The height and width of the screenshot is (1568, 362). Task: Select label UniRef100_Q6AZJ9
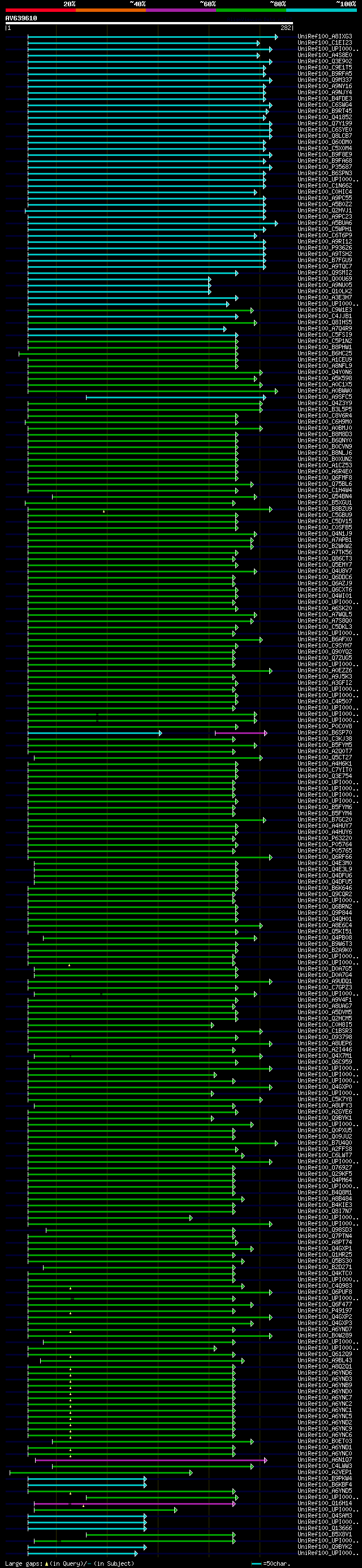coord(325,583)
